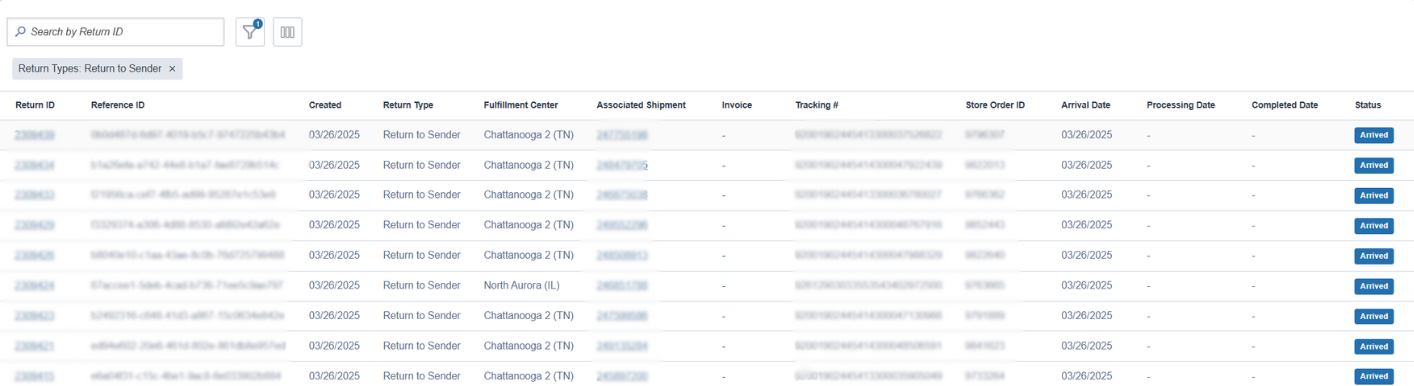
Task: Sort by the Associated Shipment column header
Action: point(641,105)
